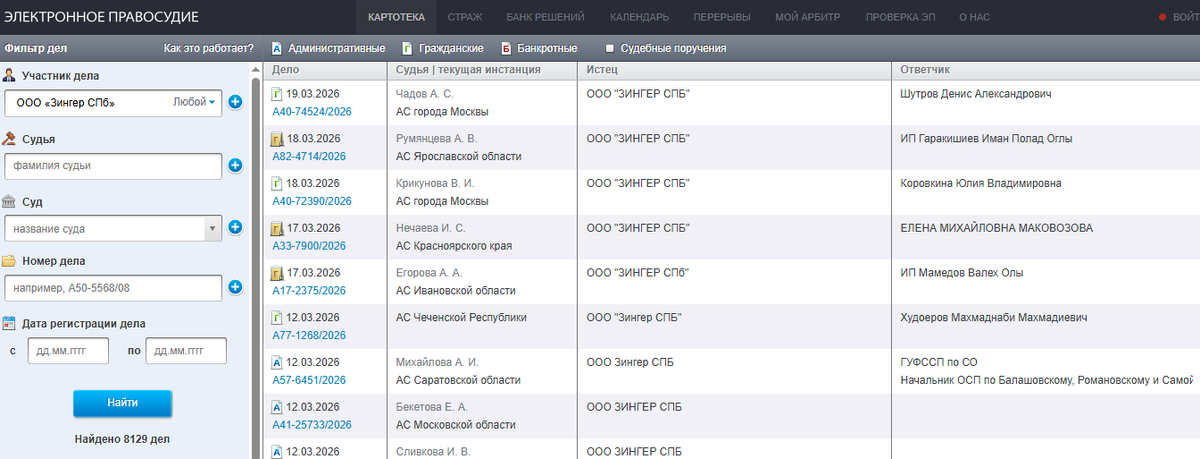1200x459 pixels.
Task: Click the case type icon for case А33-7900/2026
Action: tap(278, 229)
